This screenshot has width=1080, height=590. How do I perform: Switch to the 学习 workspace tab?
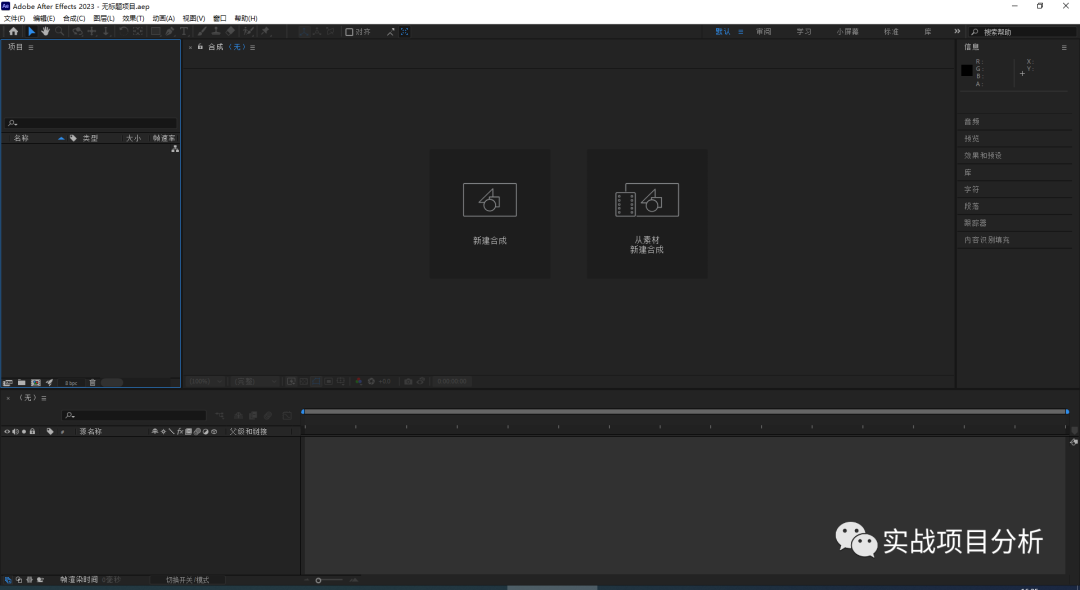803,31
